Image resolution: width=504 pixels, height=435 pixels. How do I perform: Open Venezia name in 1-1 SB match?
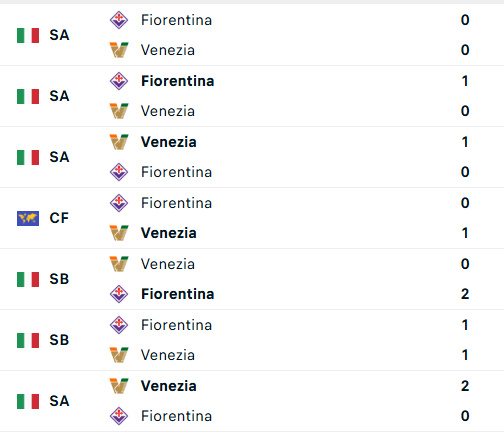pos(168,355)
